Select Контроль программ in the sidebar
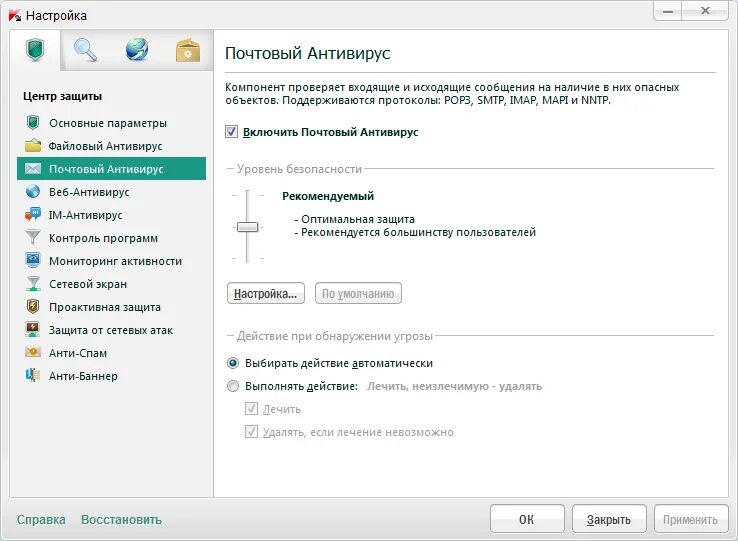The image size is (738, 541). point(111,238)
